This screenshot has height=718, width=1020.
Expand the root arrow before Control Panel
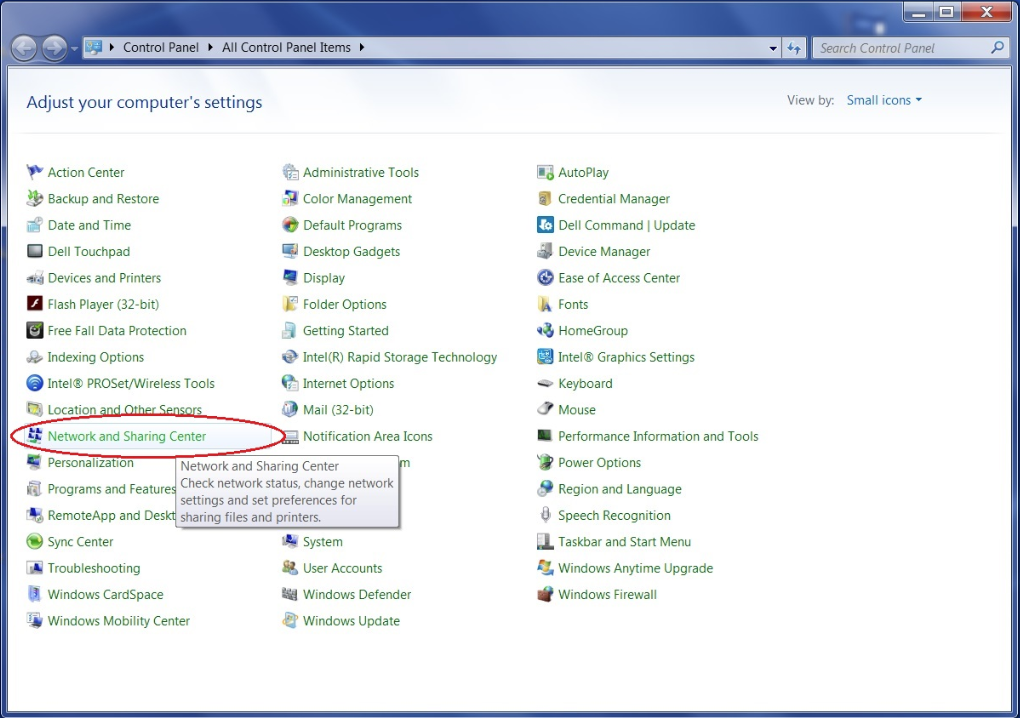[x=112, y=47]
